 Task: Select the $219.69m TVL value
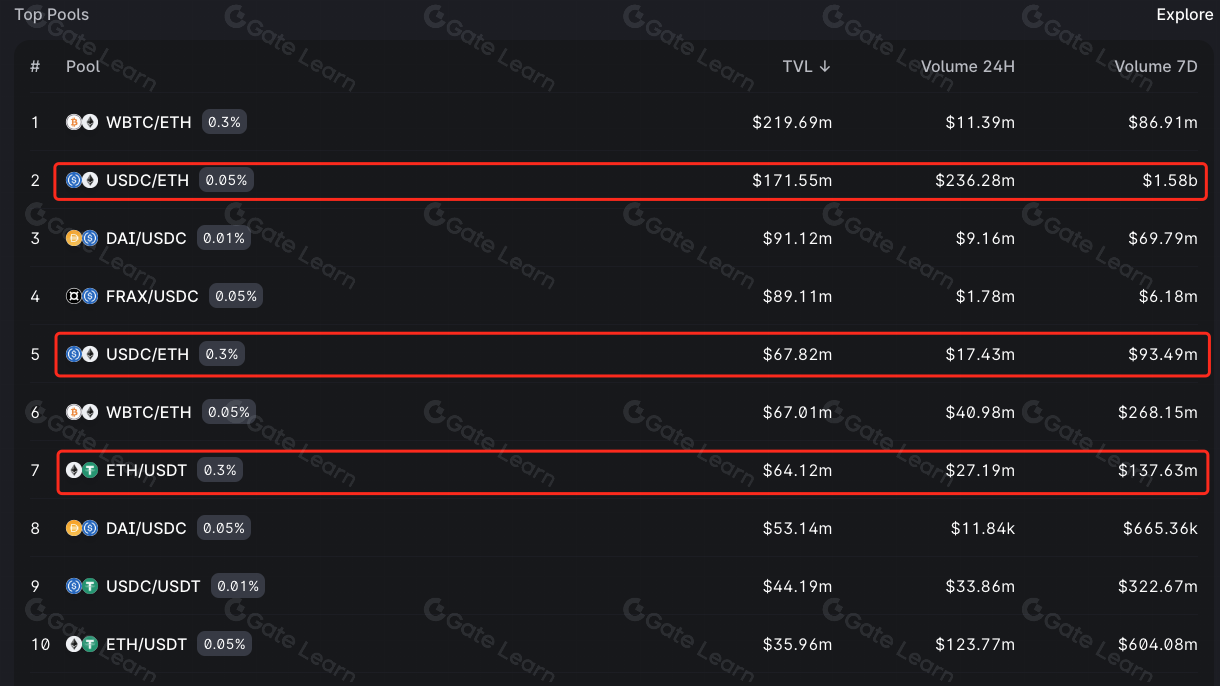point(792,122)
